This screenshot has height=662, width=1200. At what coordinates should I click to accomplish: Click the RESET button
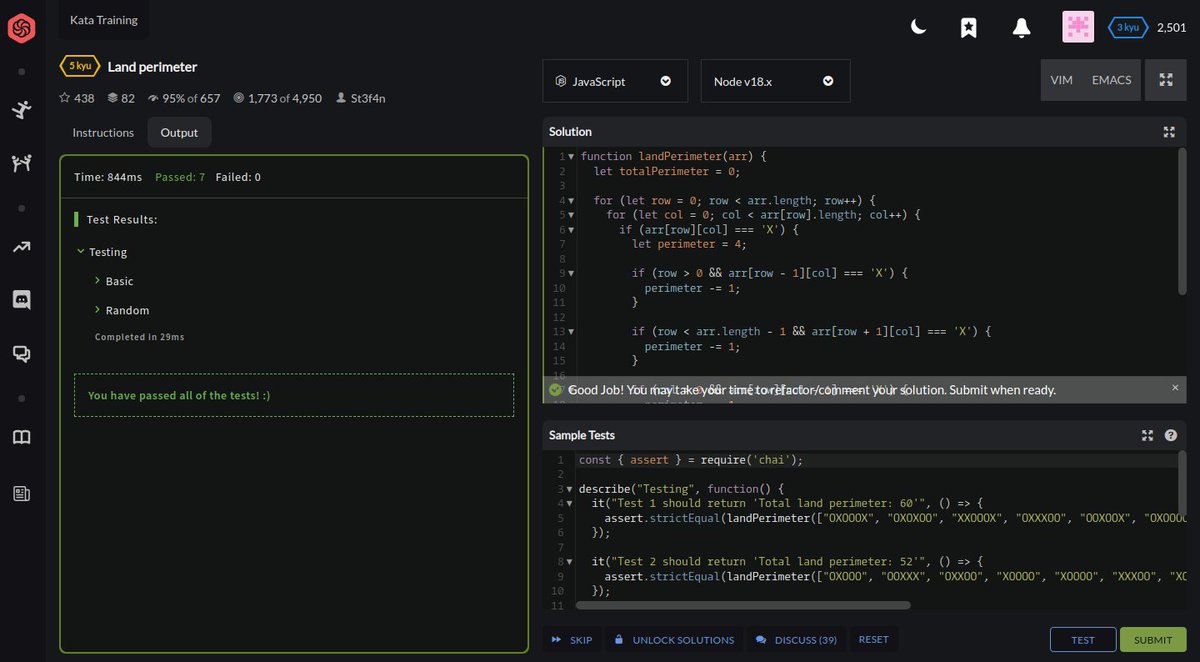point(873,640)
